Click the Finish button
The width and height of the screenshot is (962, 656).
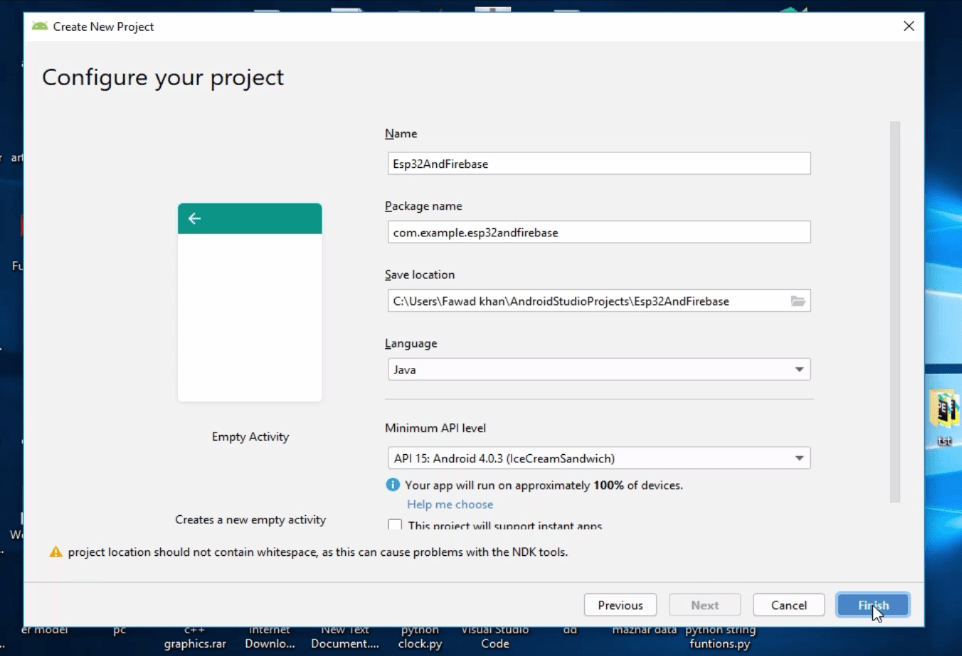(872, 604)
